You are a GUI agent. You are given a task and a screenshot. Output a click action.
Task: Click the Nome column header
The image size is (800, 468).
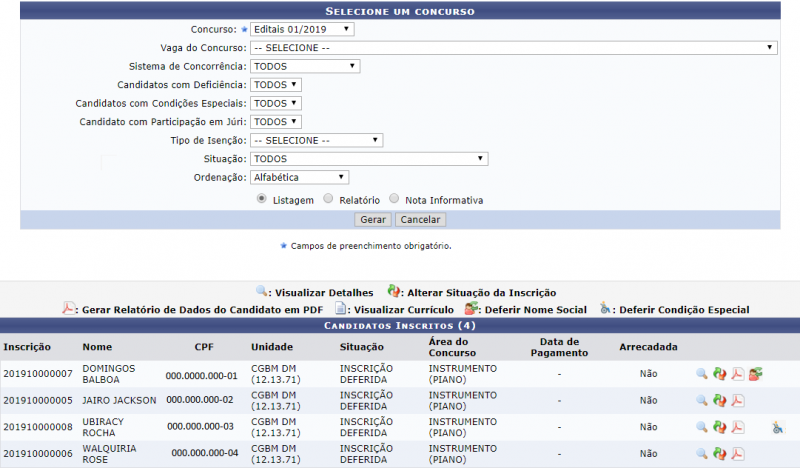[x=97, y=347]
